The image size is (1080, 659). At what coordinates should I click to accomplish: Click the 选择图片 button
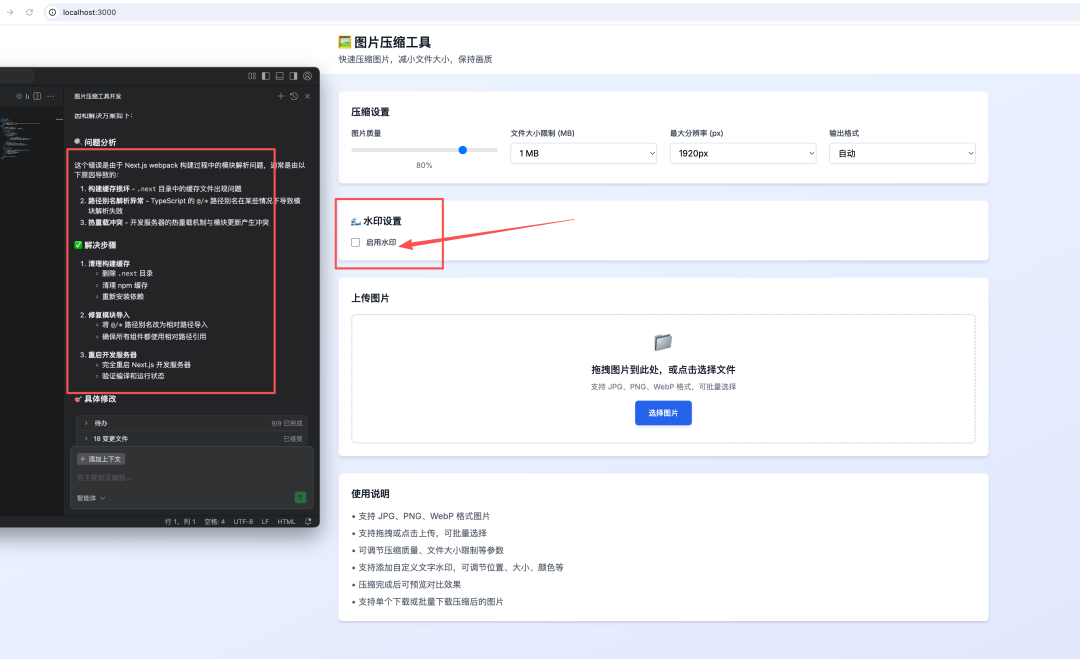pyautogui.click(x=663, y=413)
